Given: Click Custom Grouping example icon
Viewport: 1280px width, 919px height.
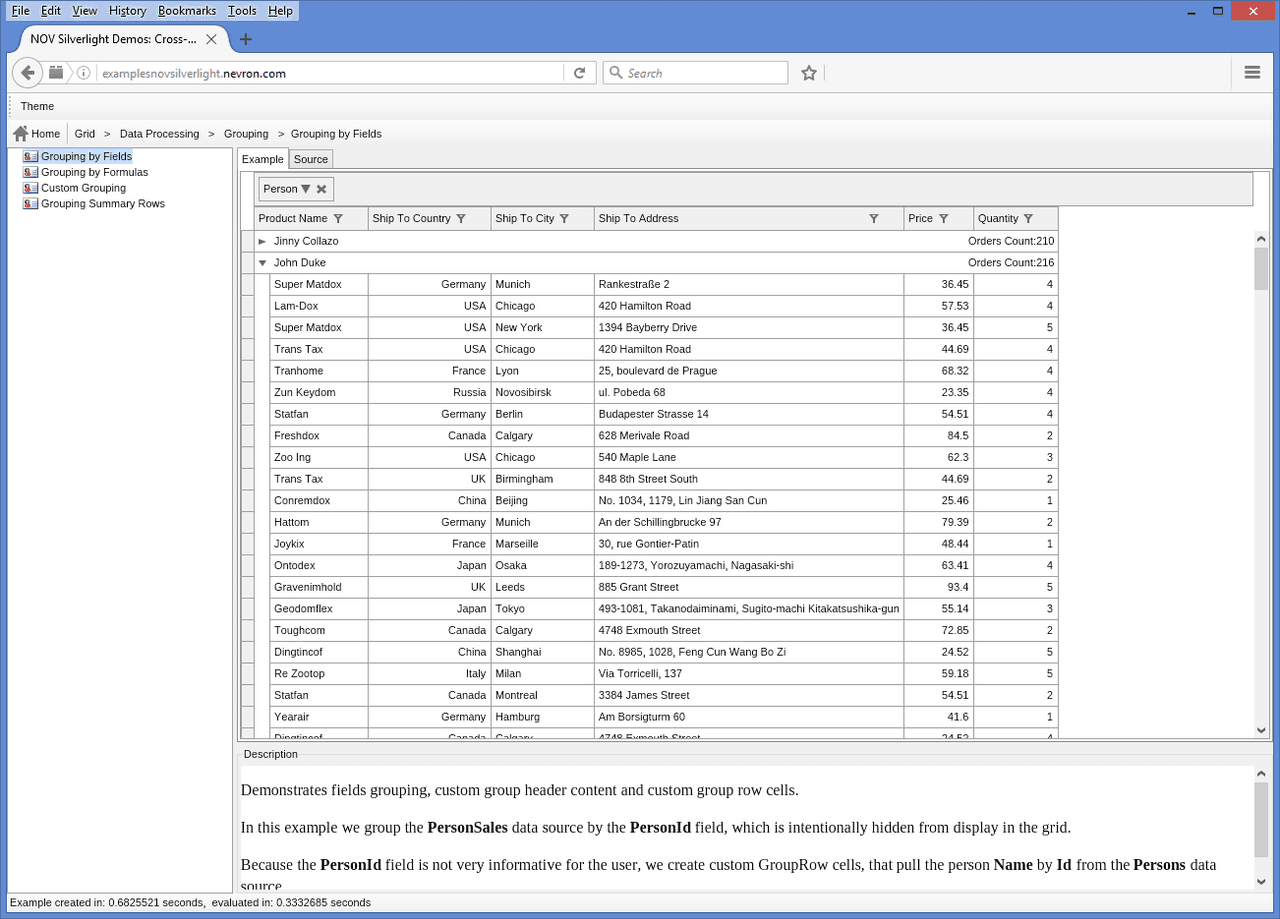Looking at the screenshot, I should [x=31, y=188].
